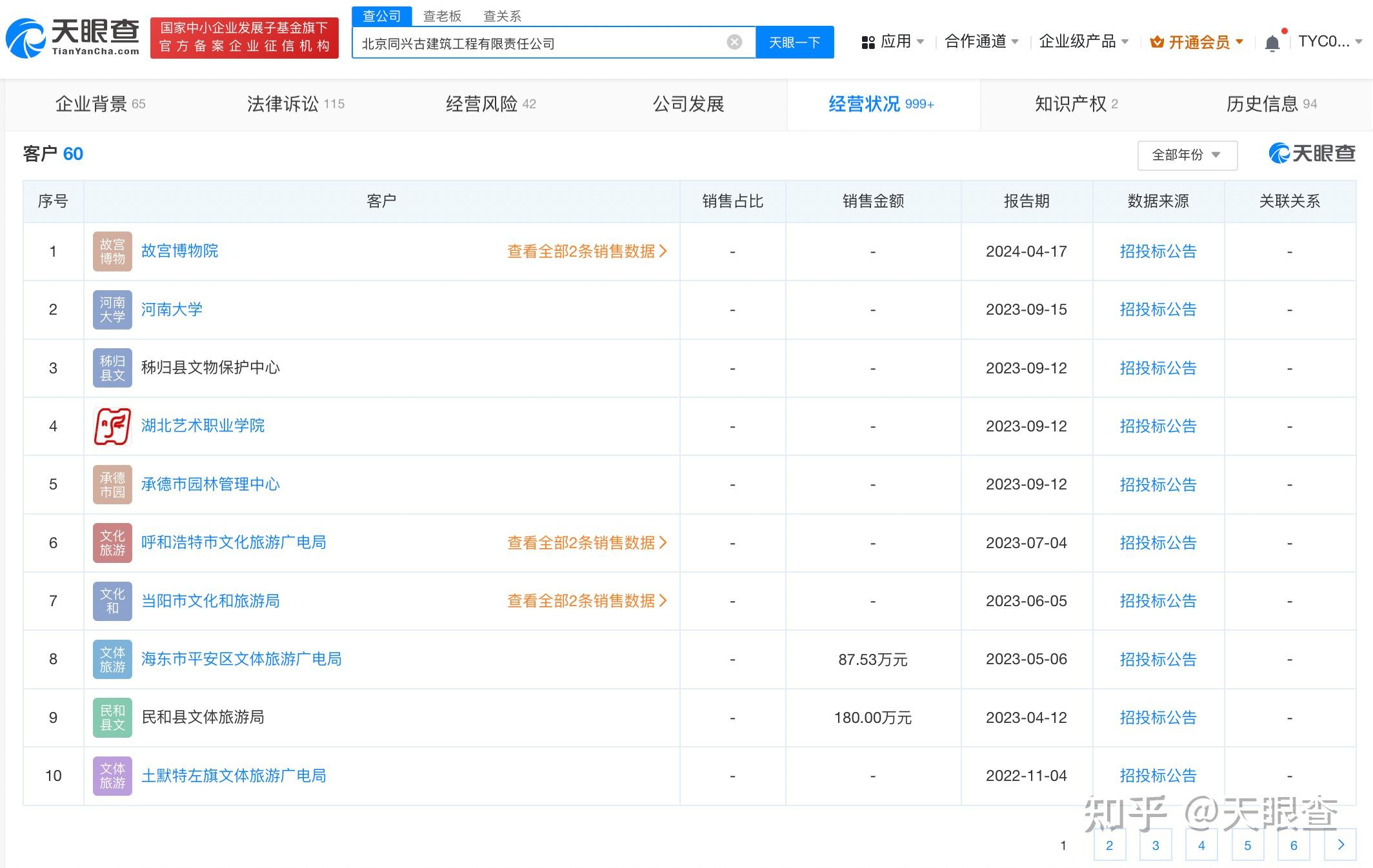Open the 土默特左旗文体旅游广电局 link
Viewport: 1373px width, 868px height.
pyautogui.click(x=234, y=776)
